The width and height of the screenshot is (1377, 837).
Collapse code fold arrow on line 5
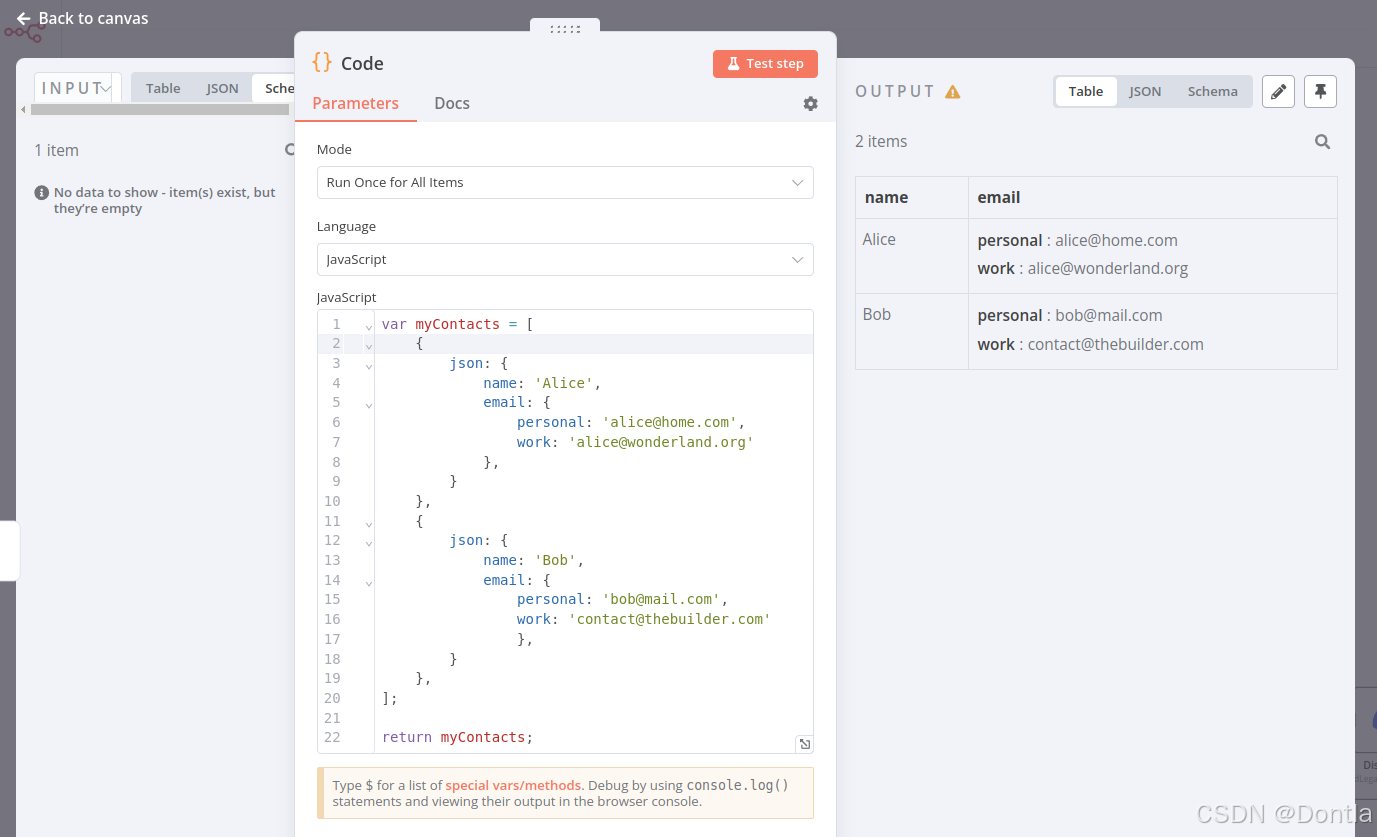(368, 405)
